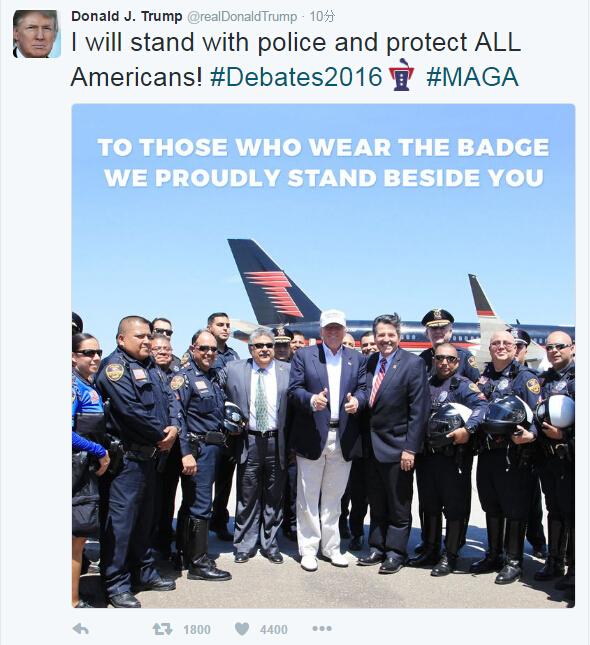This screenshot has height=645, width=590.
Task: Open the three-dot more options menu
Action: (322, 629)
